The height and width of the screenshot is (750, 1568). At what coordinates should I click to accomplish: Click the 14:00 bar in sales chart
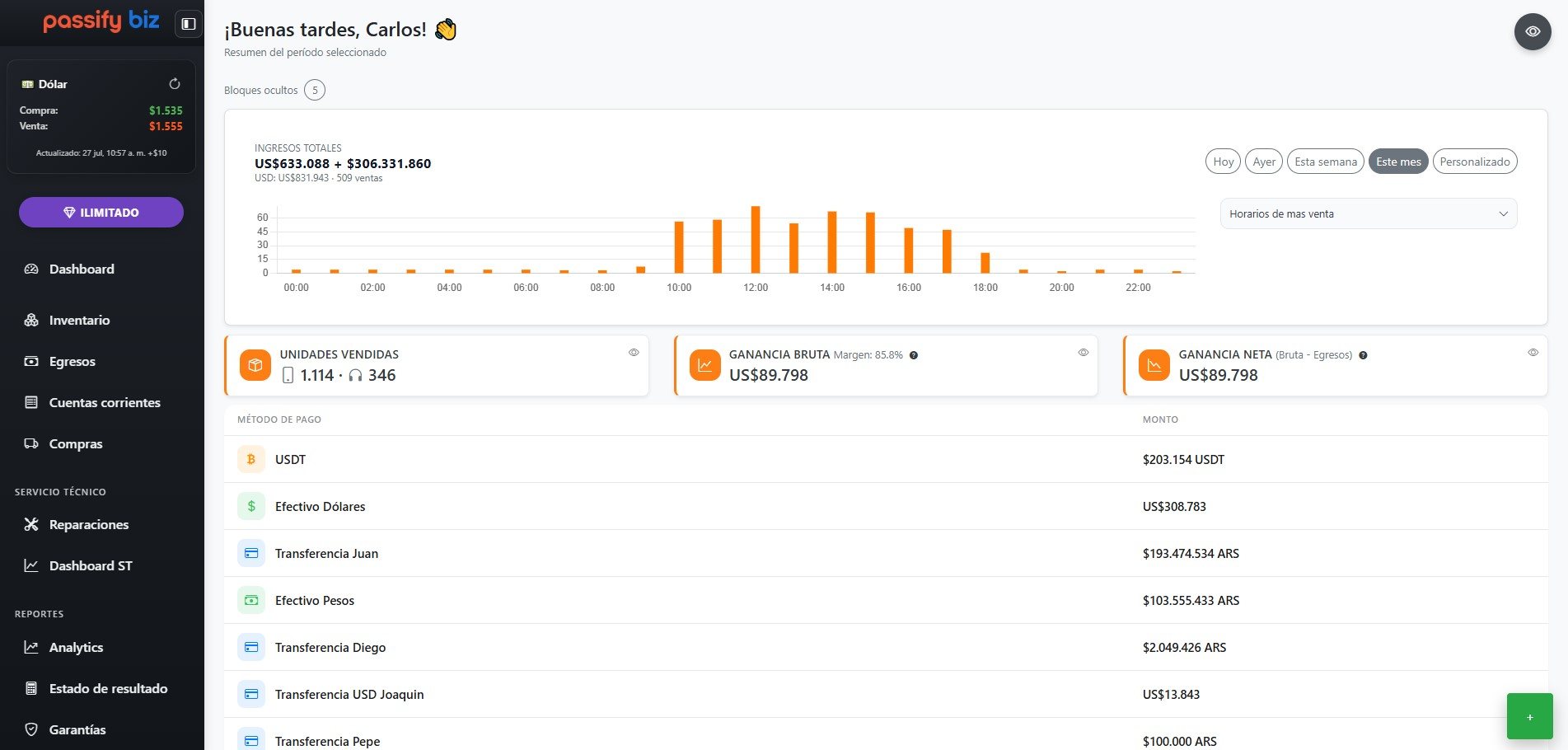pos(832,242)
